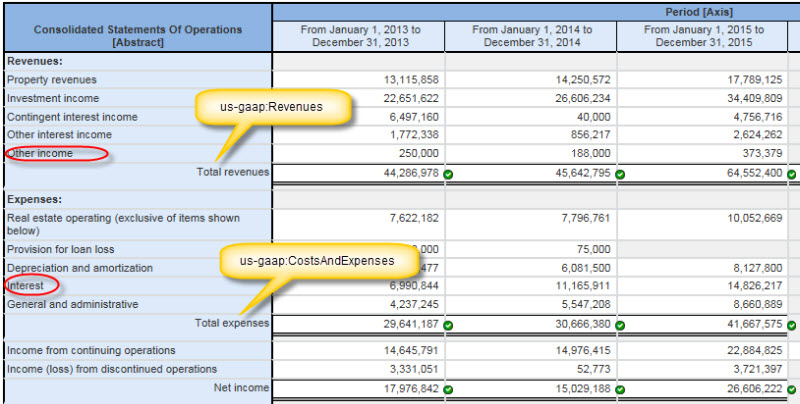The image size is (800, 404).
Task: Select the Period [Axis] header
Action: tap(698, 12)
